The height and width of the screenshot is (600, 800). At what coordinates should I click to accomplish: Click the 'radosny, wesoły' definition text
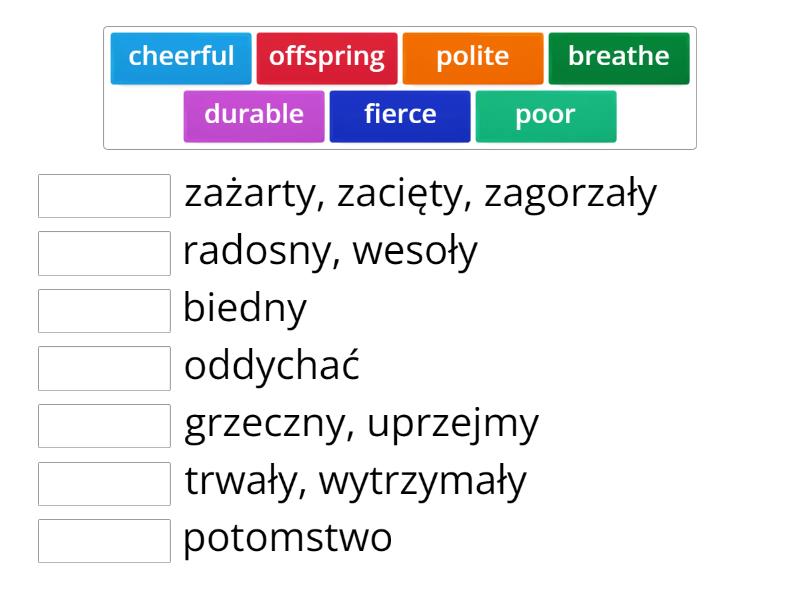click(x=330, y=252)
